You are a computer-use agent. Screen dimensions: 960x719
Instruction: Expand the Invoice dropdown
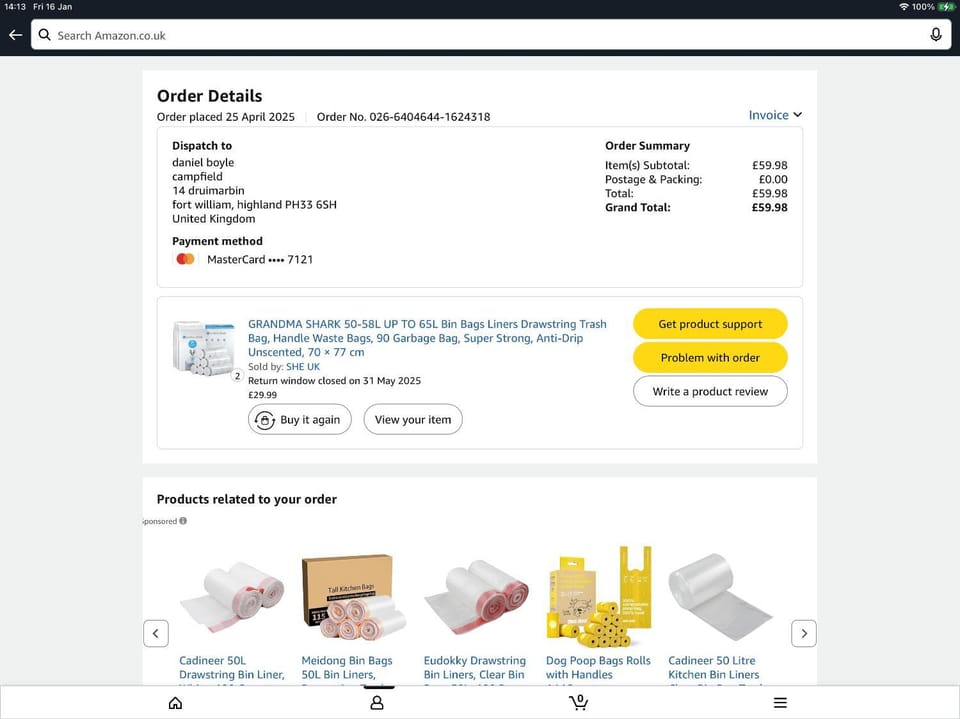coord(775,115)
